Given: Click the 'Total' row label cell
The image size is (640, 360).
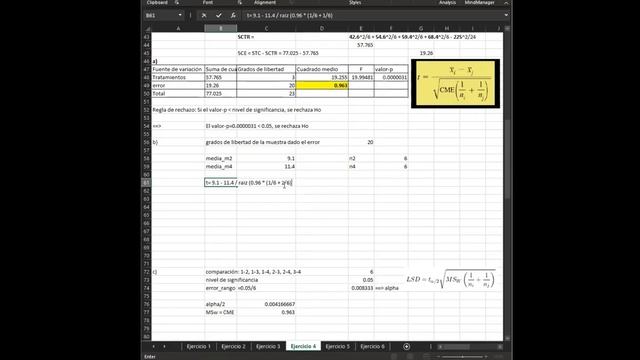Looking at the screenshot, I should coord(178,93).
